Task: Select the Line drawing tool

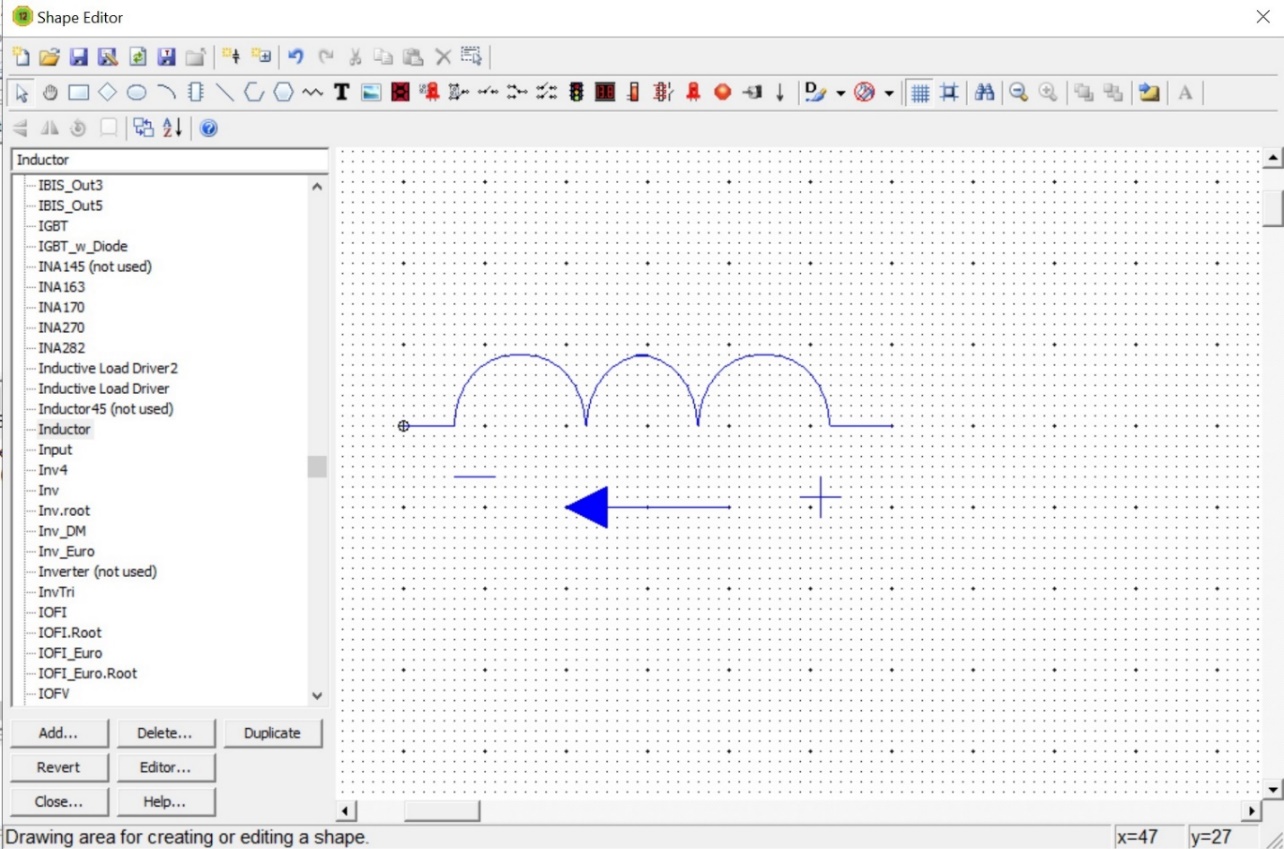Action: coord(225,93)
